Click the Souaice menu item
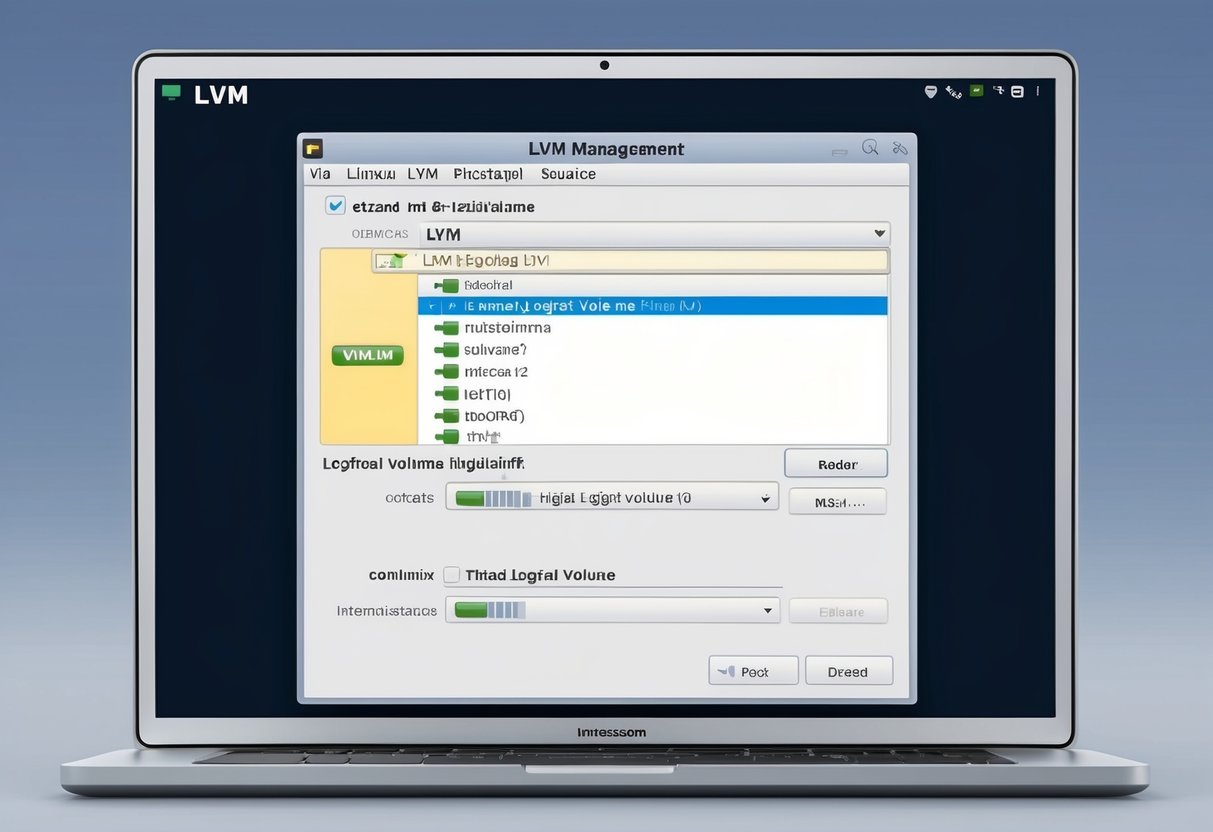 [x=567, y=173]
